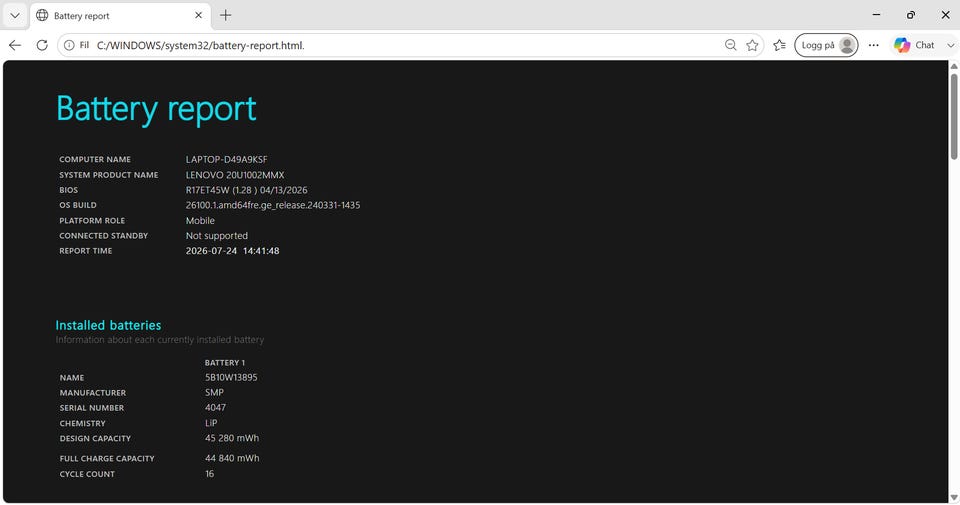Open the zoom magnifier in address bar

(x=730, y=45)
